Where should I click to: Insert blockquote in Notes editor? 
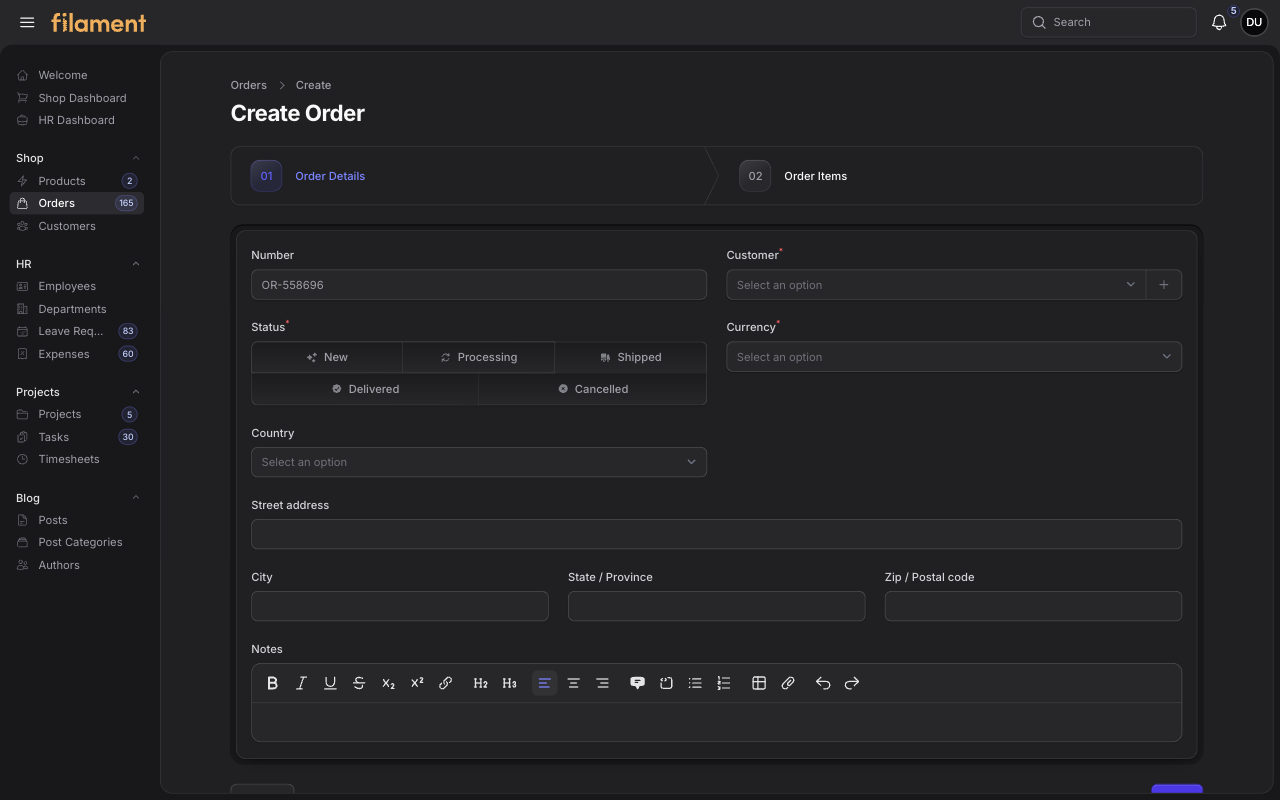[x=637, y=683]
